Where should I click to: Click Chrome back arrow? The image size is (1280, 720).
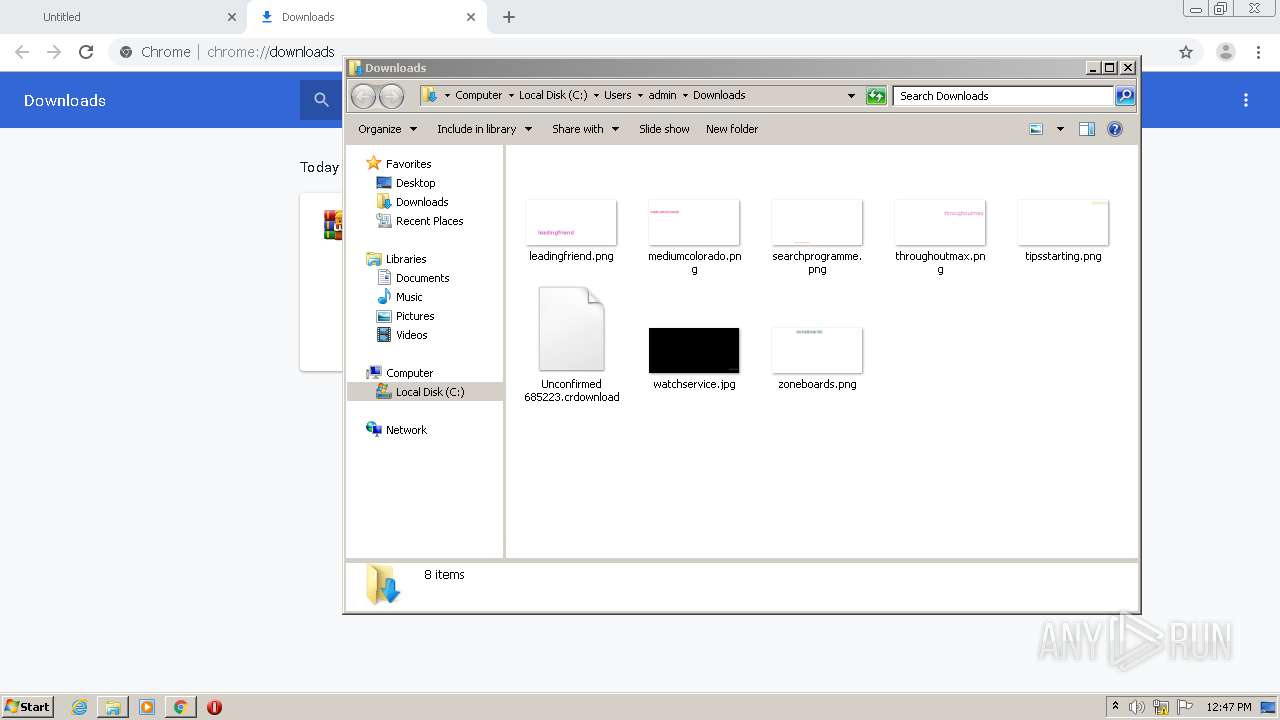coord(22,52)
